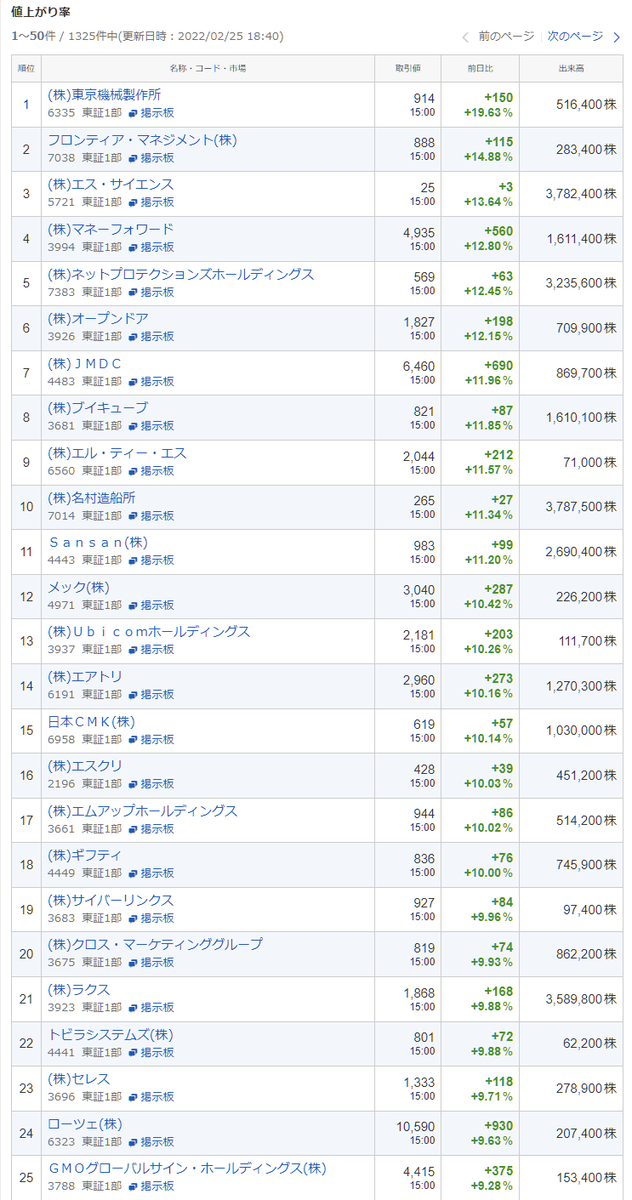Open (株)Ubicomホールディングス stock page
This screenshot has height=1200, width=632.
click(x=149, y=631)
